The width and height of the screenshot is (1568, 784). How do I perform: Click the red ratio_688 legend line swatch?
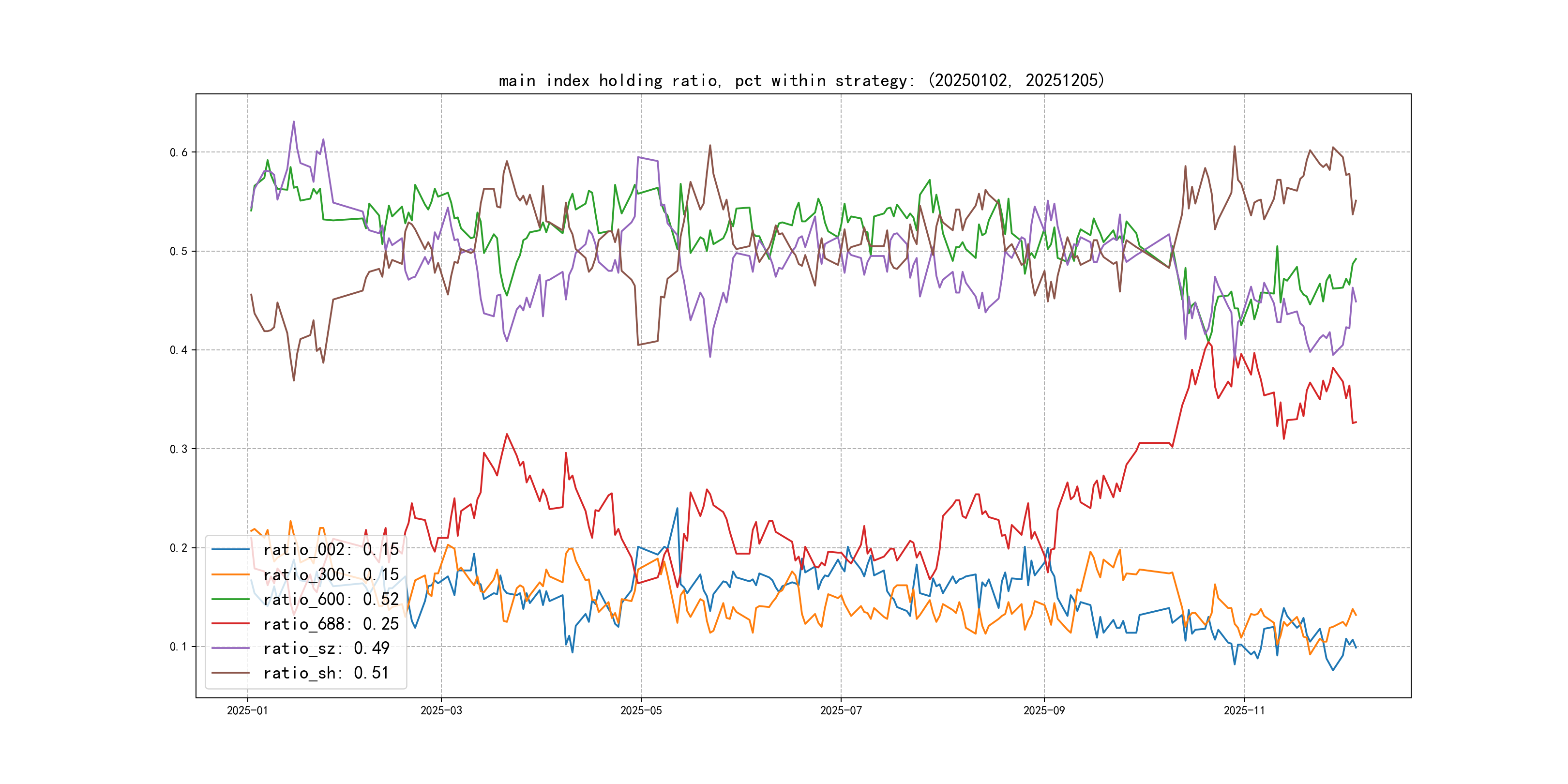coord(230,624)
